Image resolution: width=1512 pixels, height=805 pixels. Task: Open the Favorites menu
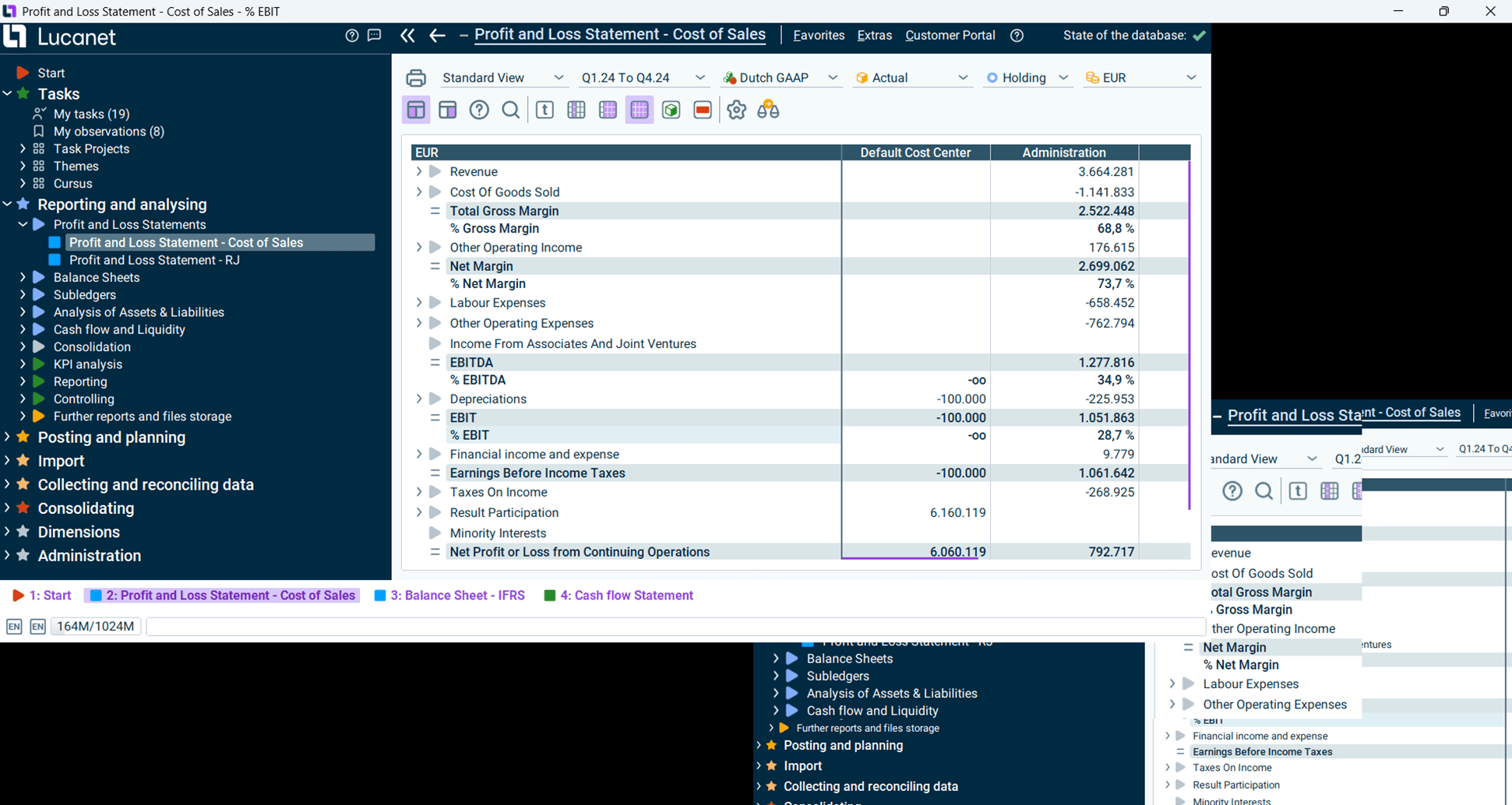coord(819,36)
